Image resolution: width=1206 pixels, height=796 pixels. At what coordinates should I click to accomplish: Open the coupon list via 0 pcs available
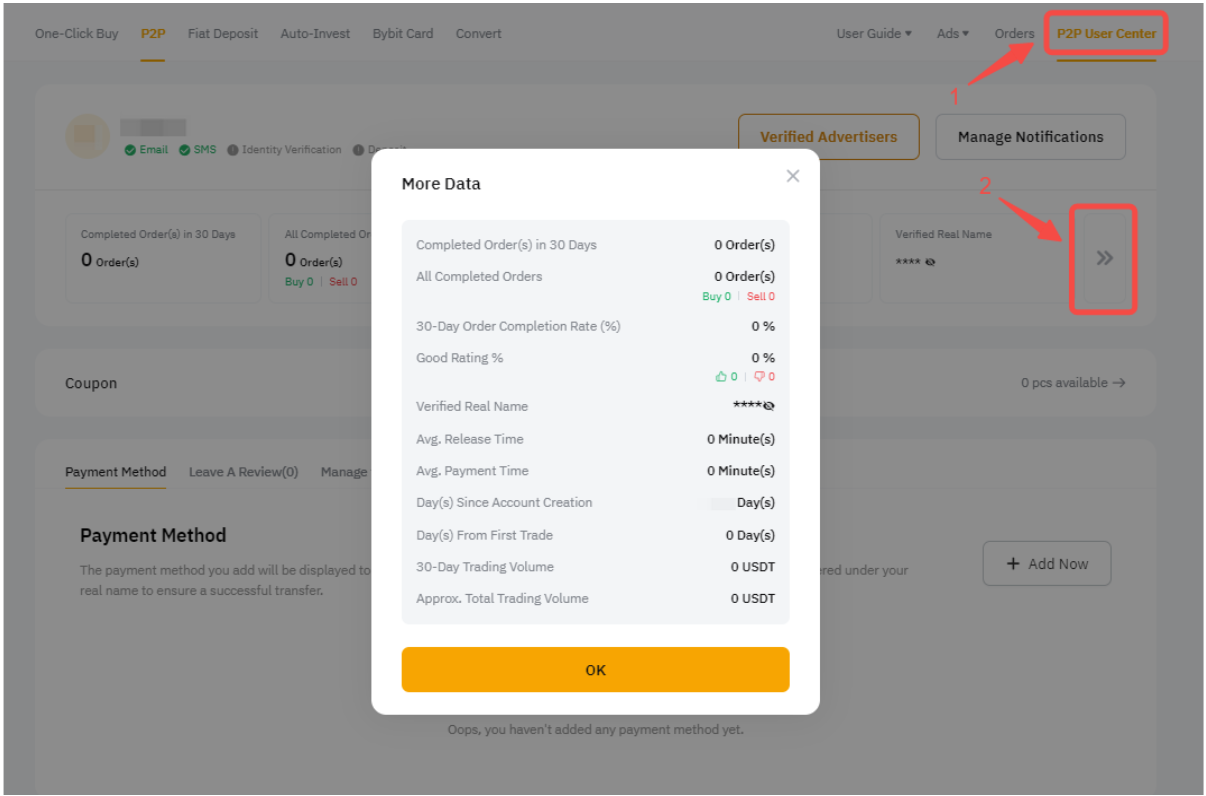tap(1072, 383)
